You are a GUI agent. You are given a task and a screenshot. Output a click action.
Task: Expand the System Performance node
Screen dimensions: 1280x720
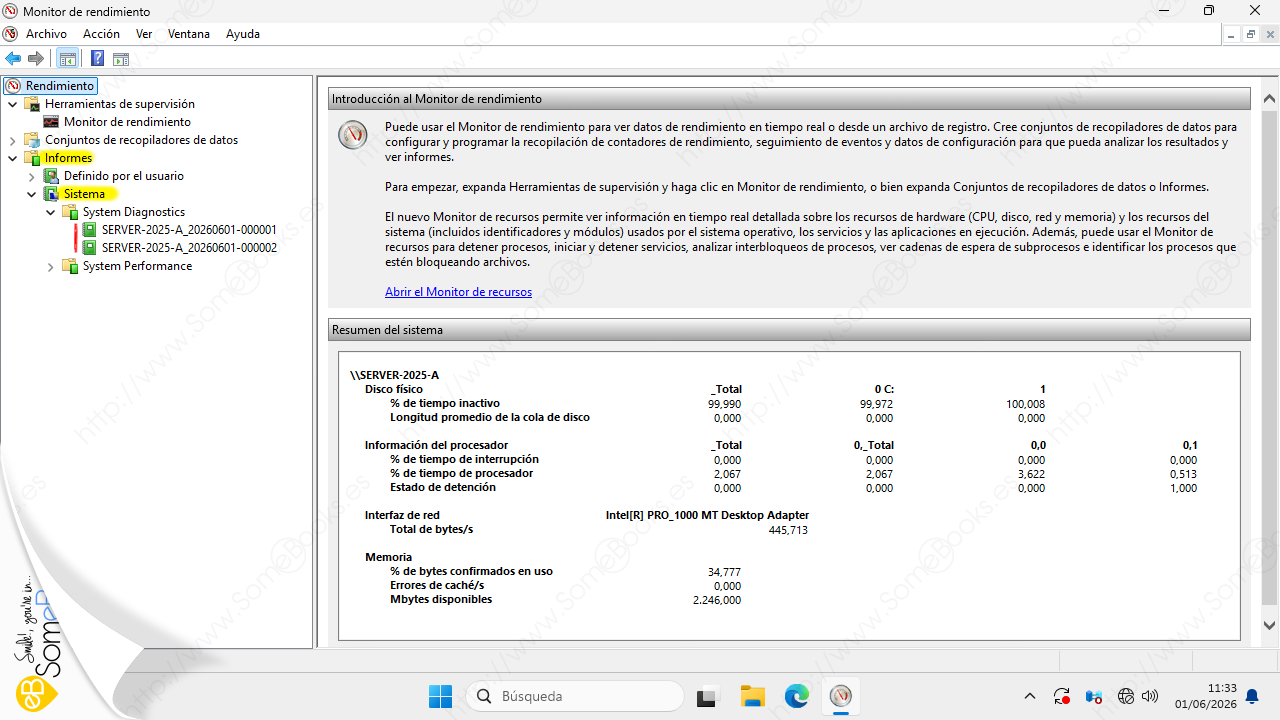51,266
